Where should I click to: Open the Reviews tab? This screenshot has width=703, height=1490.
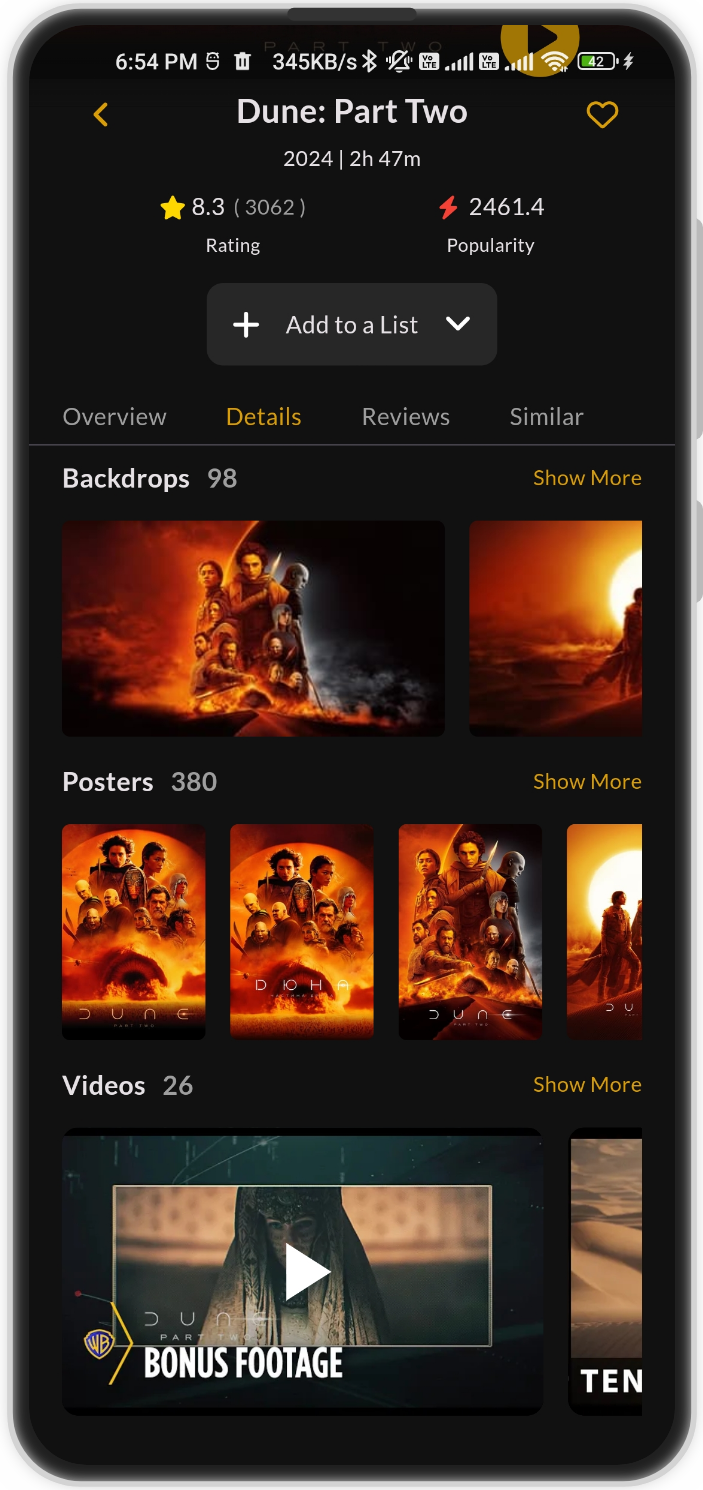pos(406,417)
